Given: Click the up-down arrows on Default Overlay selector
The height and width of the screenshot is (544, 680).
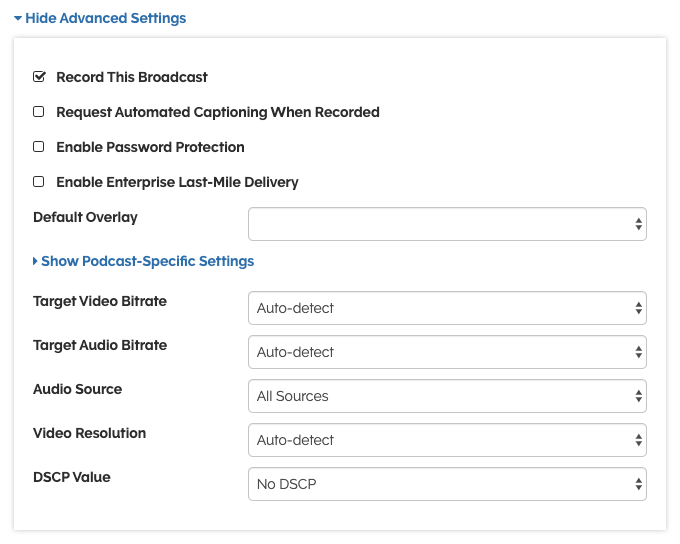Looking at the screenshot, I should coord(638,225).
